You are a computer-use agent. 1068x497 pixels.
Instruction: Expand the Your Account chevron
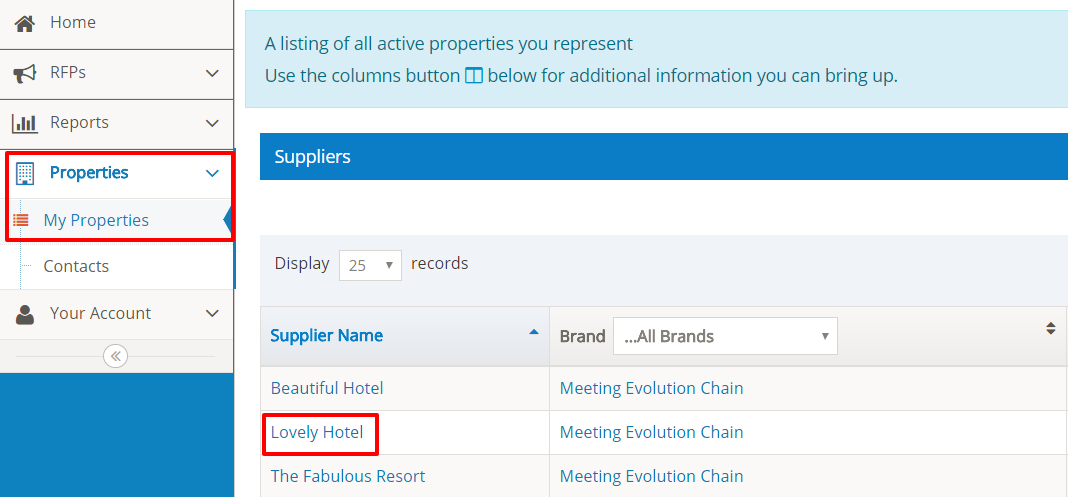pyautogui.click(x=212, y=314)
